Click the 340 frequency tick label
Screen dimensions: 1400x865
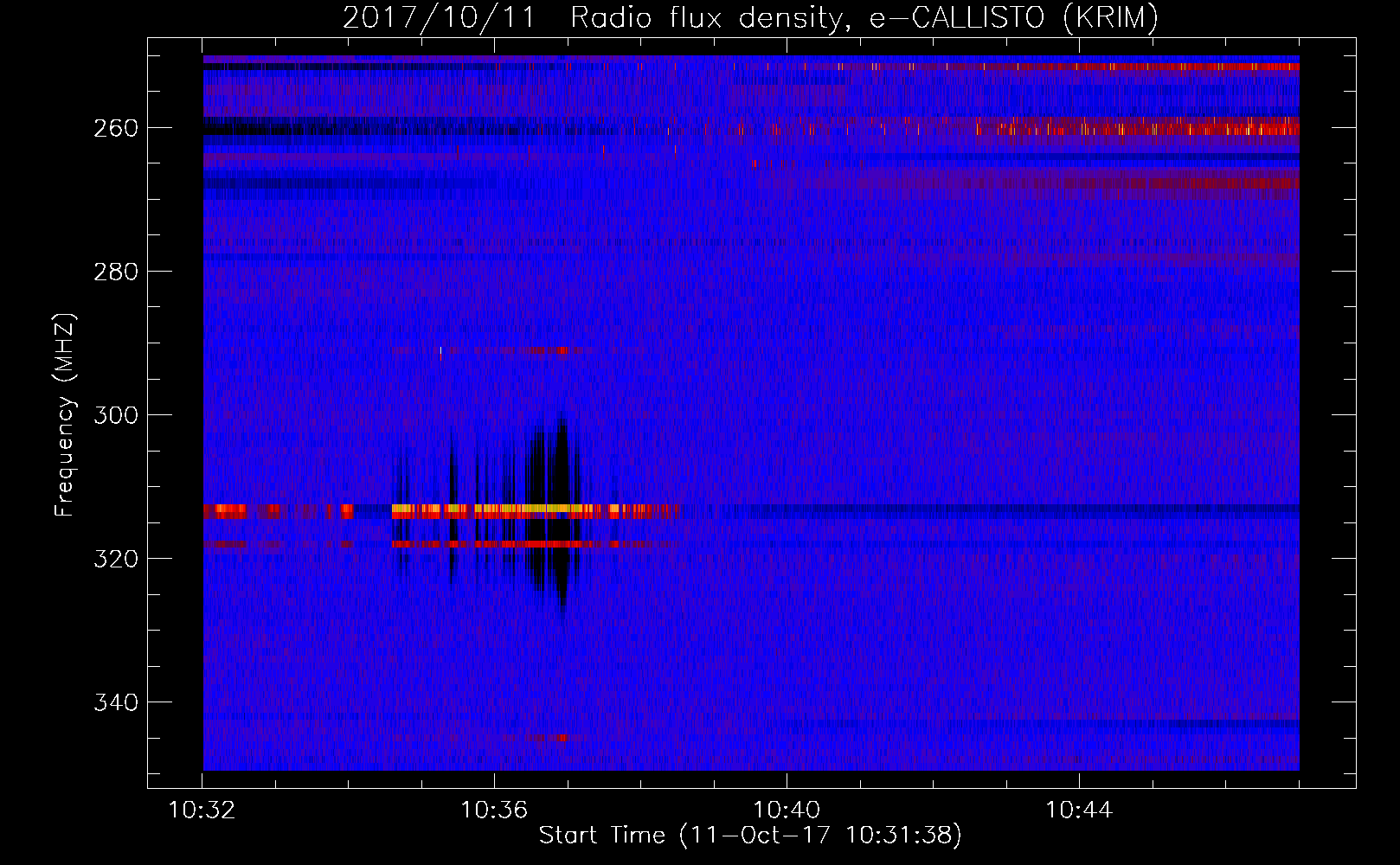115,702
